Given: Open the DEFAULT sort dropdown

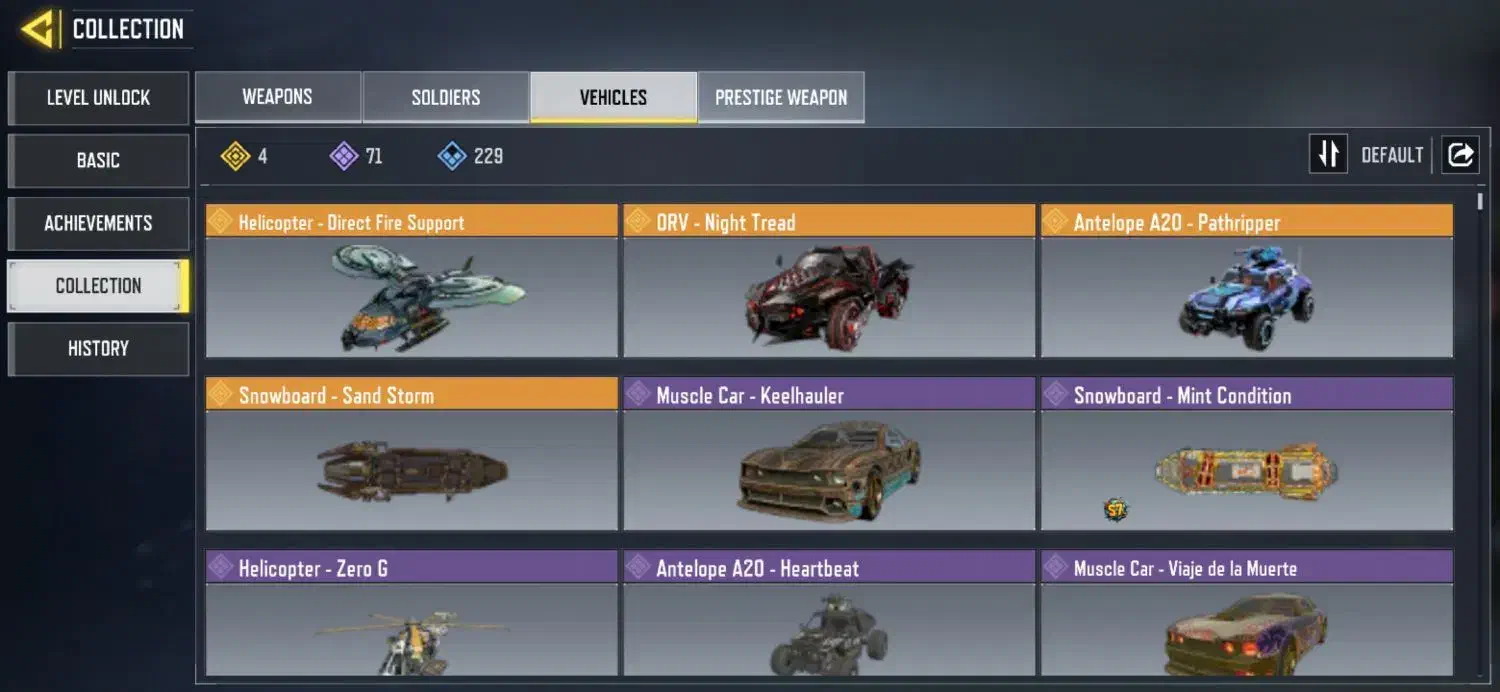Looking at the screenshot, I should point(1392,156).
